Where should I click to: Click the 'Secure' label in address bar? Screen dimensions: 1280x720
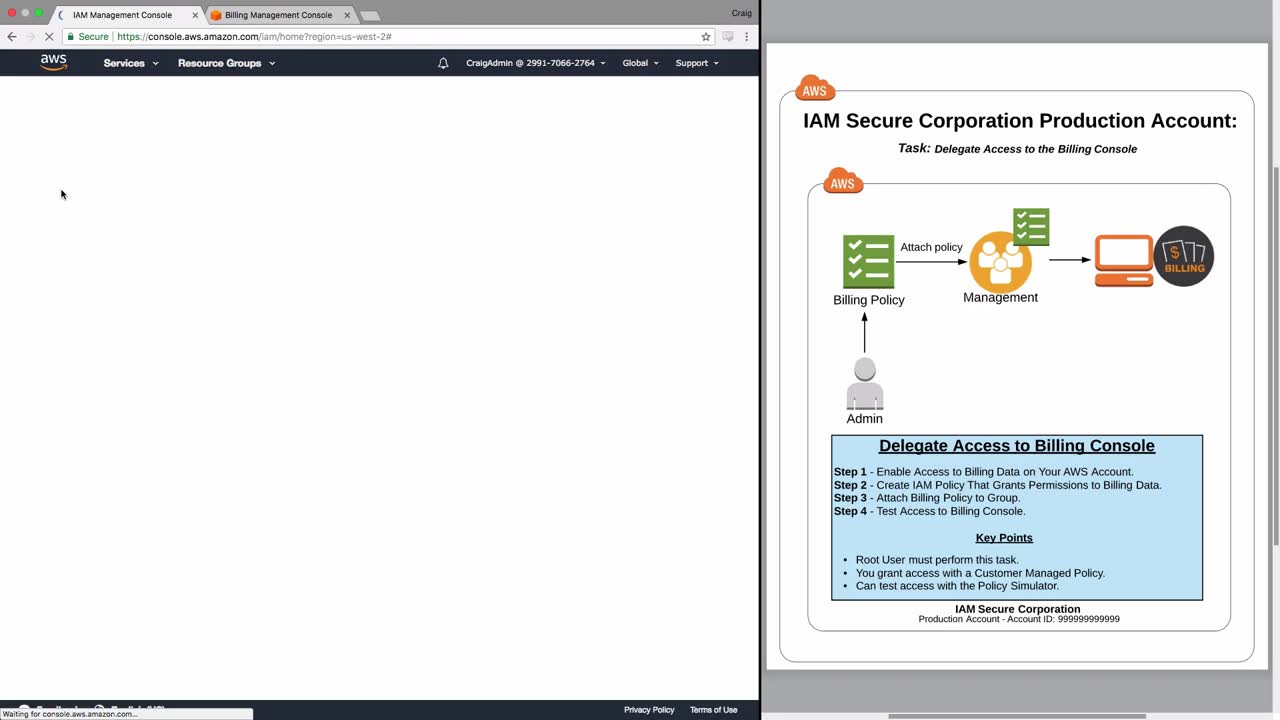tap(93, 37)
